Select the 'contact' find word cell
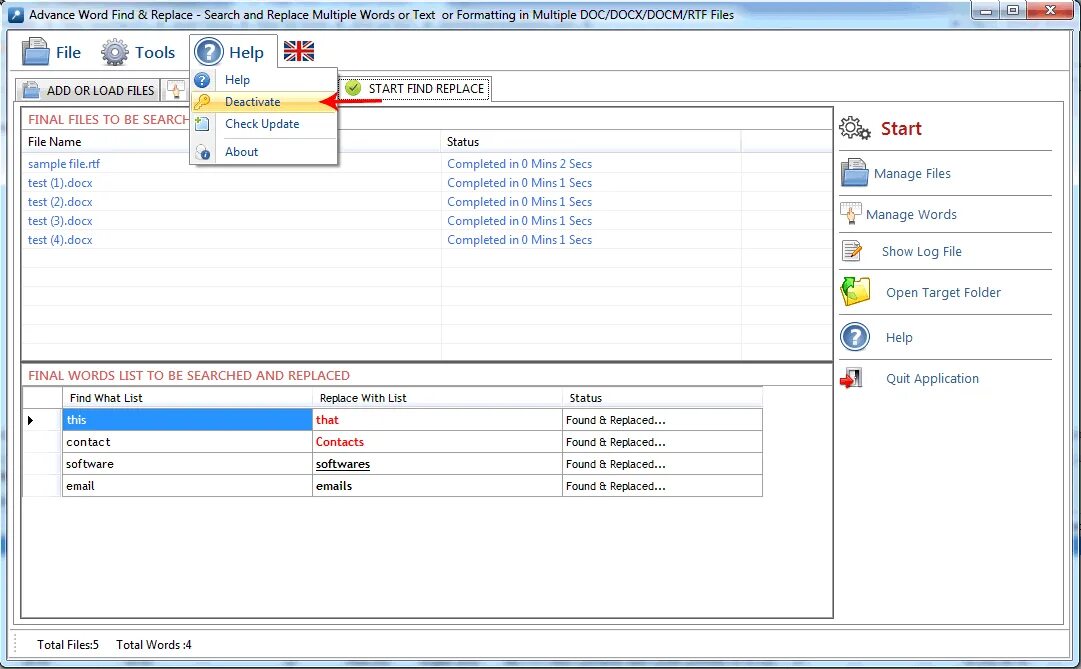The width and height of the screenshot is (1081, 669). tap(187, 442)
